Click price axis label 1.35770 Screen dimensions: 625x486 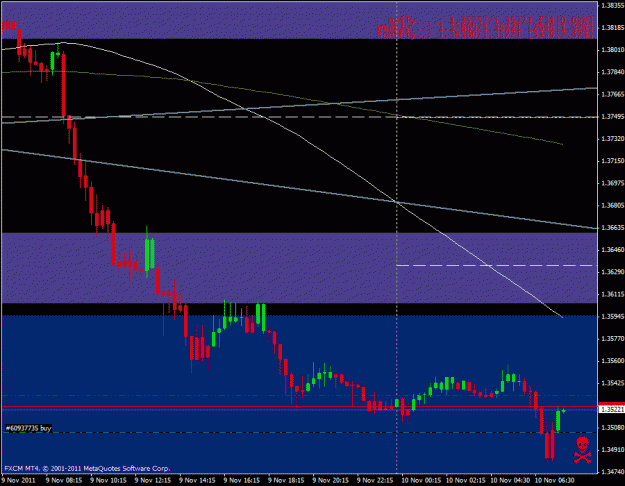(613, 338)
